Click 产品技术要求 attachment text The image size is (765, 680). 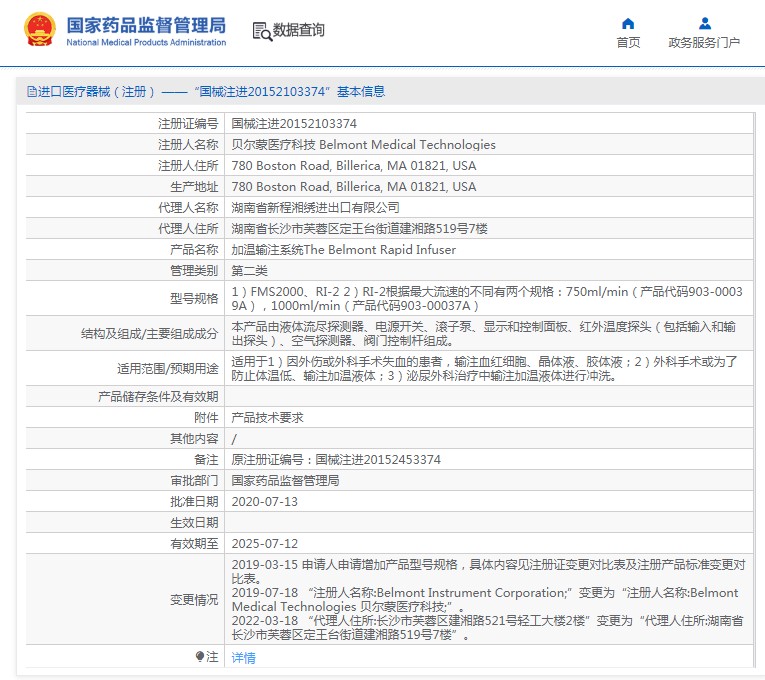[x=267, y=418]
